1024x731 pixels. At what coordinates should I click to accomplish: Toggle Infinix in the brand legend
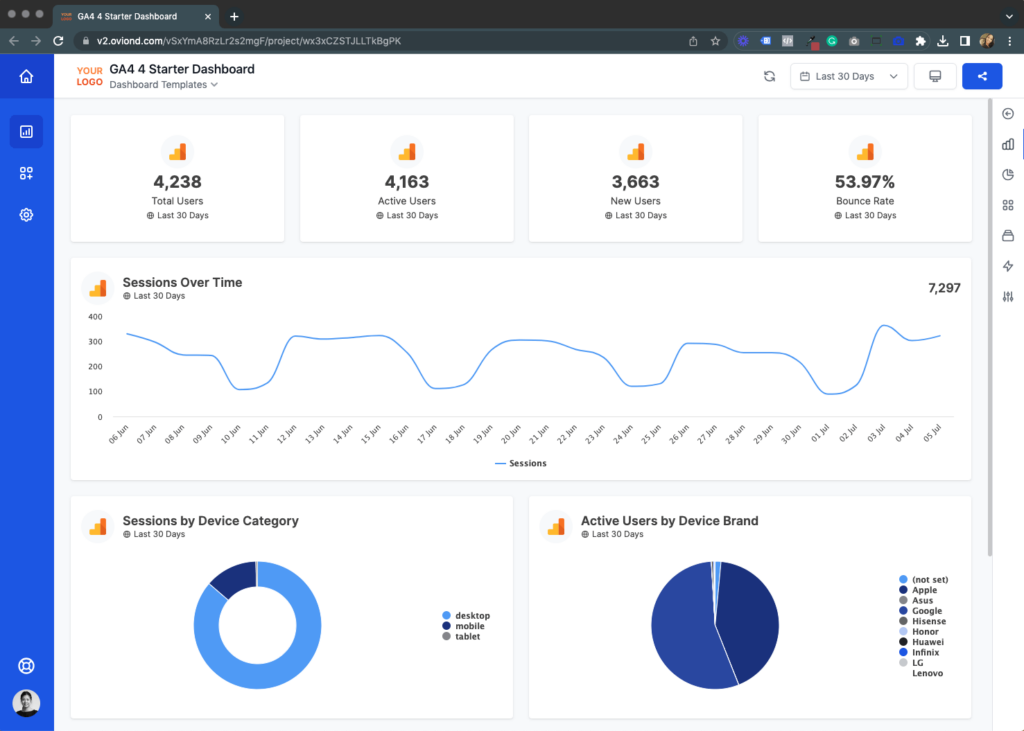point(919,652)
